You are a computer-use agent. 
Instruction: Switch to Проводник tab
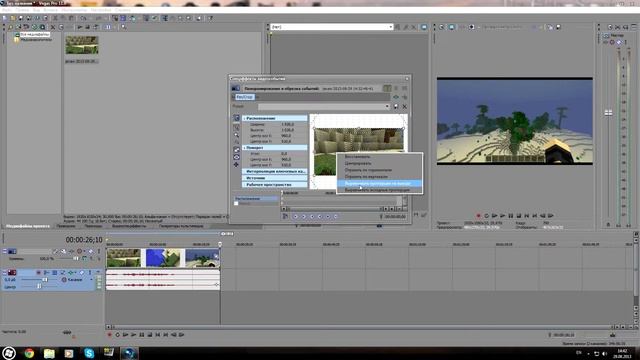(66, 226)
